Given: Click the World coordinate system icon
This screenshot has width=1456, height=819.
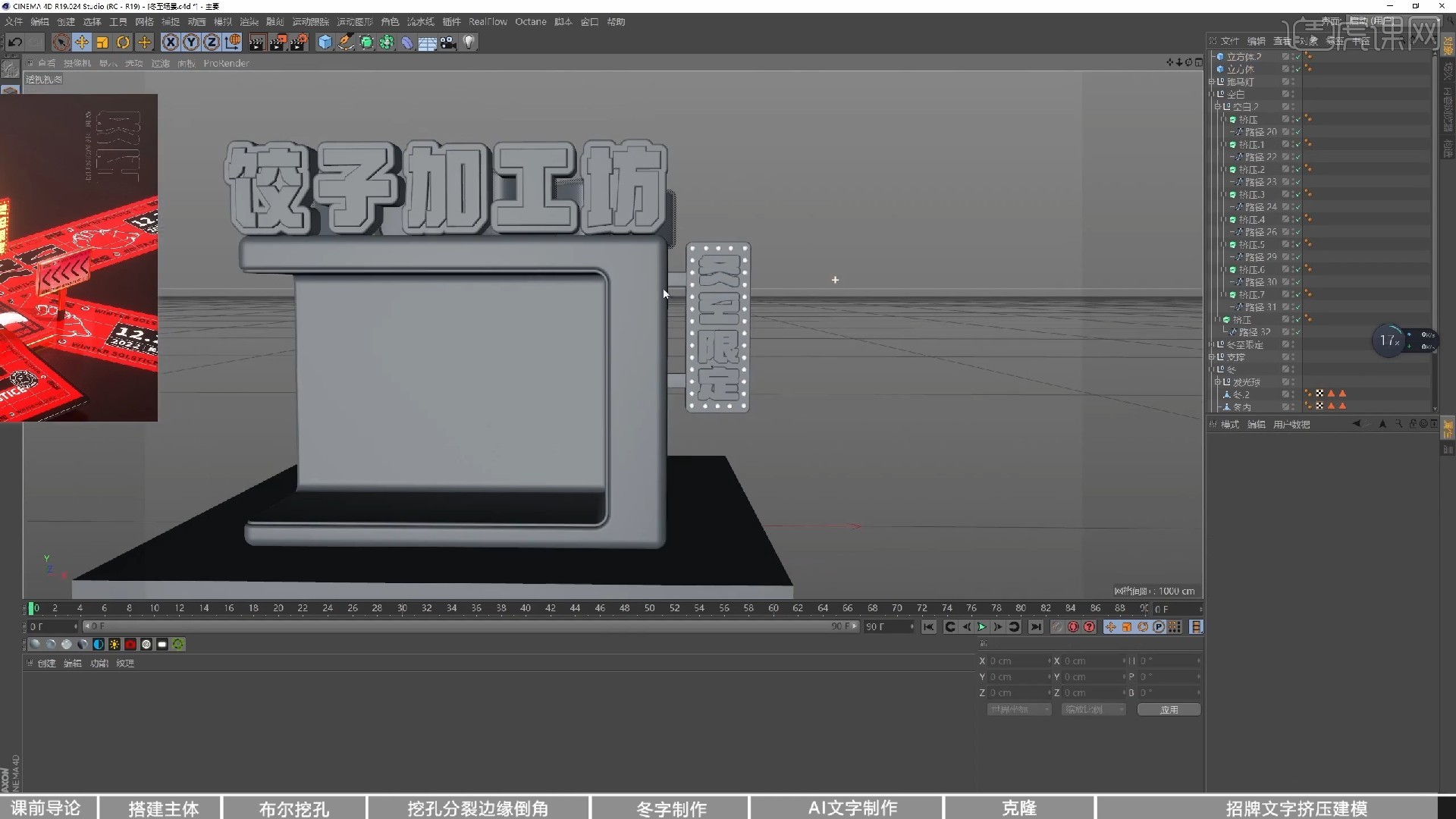Looking at the screenshot, I should click(233, 42).
